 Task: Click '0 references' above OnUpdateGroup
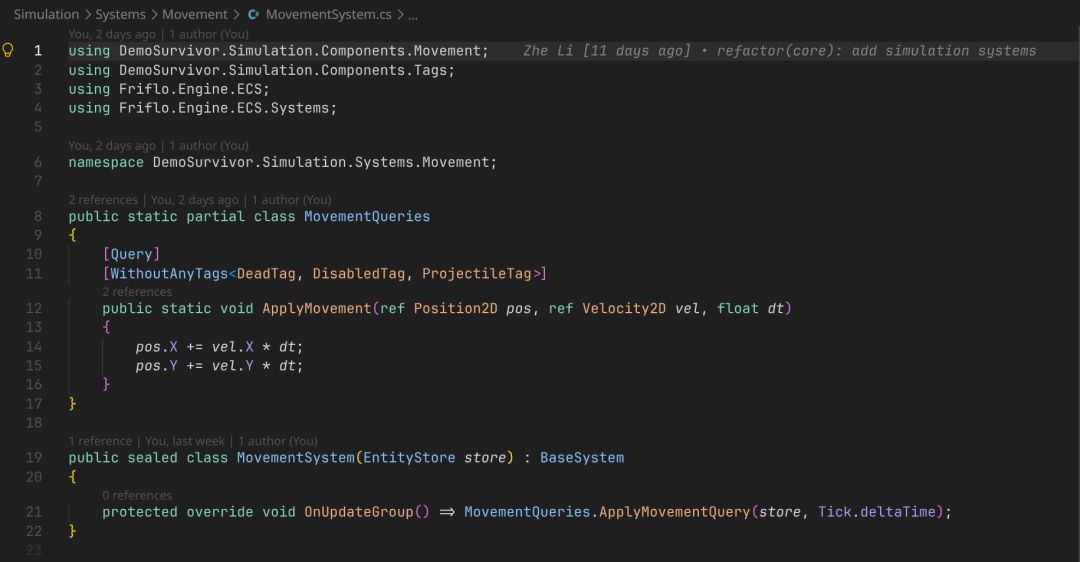click(137, 495)
